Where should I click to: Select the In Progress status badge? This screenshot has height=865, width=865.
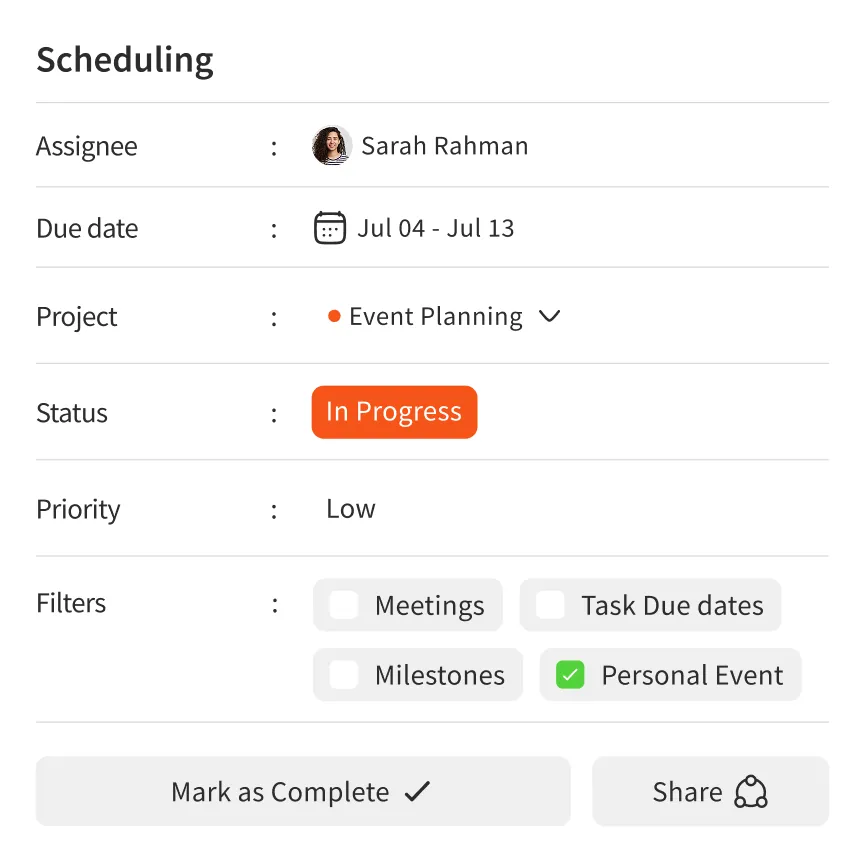(393, 412)
